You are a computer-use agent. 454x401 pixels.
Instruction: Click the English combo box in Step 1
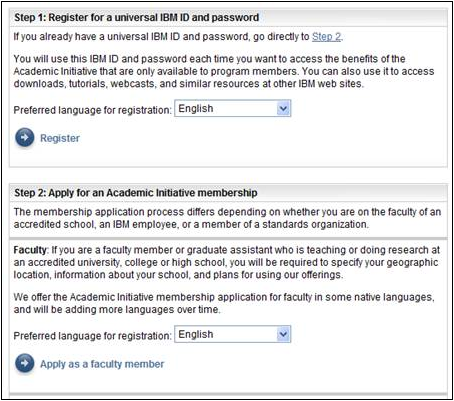tap(233, 108)
